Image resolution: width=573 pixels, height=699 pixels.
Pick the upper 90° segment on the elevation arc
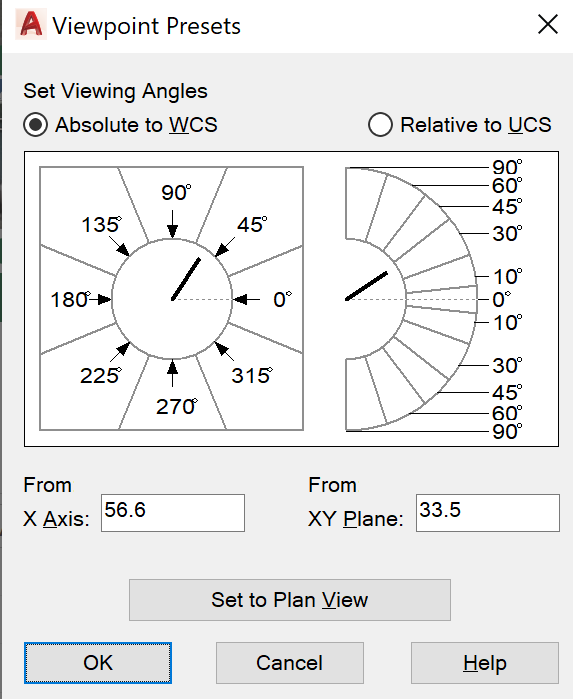click(x=363, y=205)
